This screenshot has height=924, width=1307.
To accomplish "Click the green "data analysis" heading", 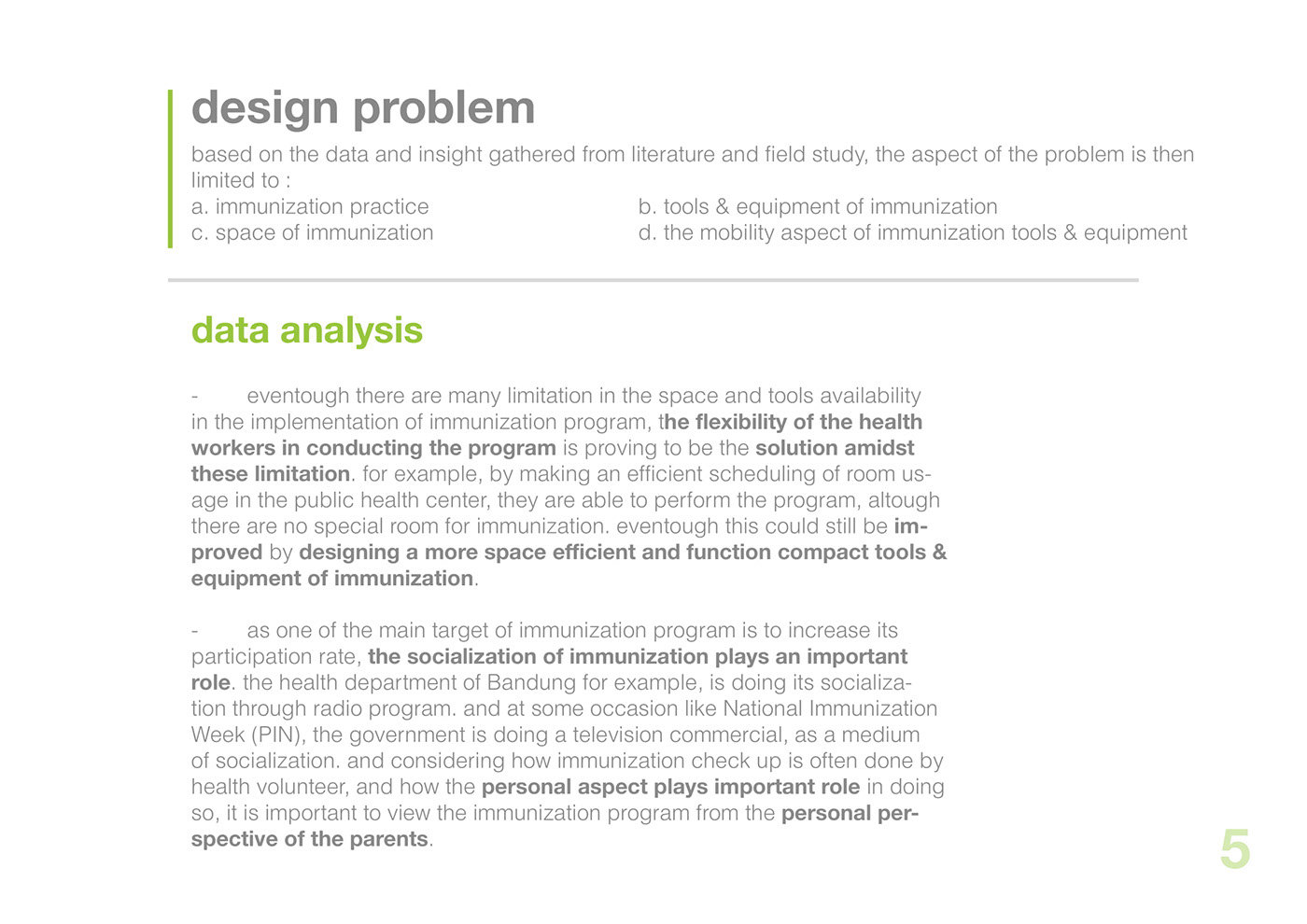I will [306, 330].
